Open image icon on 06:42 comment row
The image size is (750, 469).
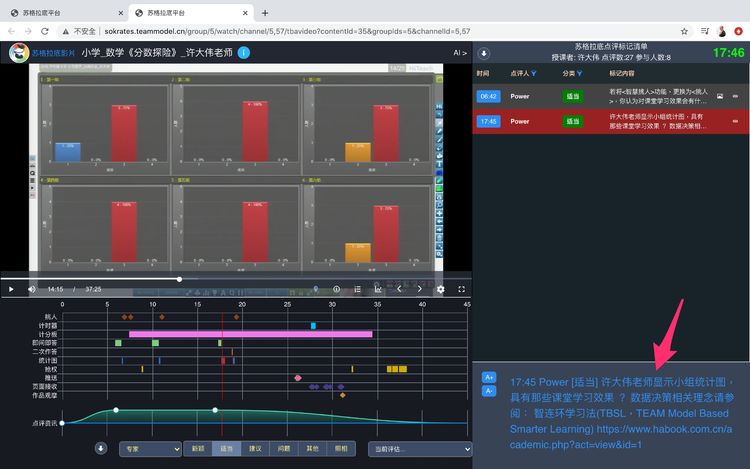pos(719,96)
